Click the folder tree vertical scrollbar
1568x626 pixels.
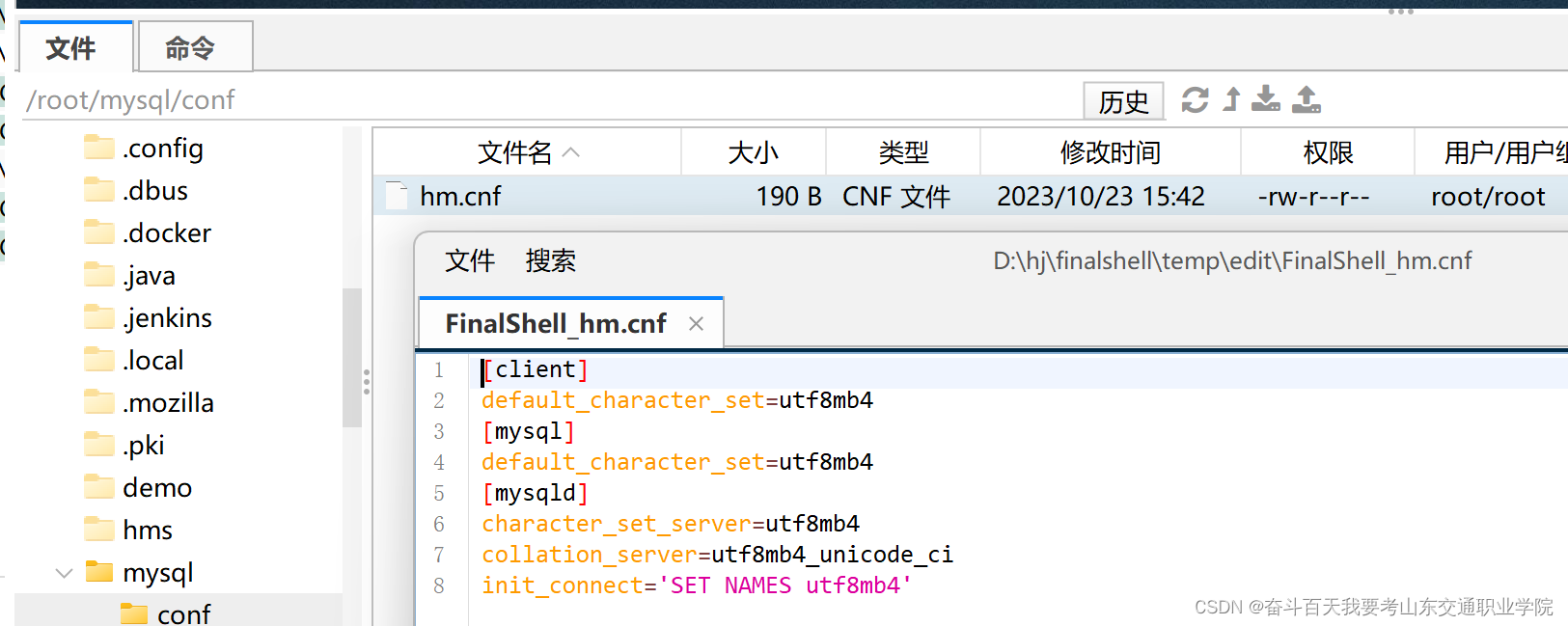pos(352,357)
